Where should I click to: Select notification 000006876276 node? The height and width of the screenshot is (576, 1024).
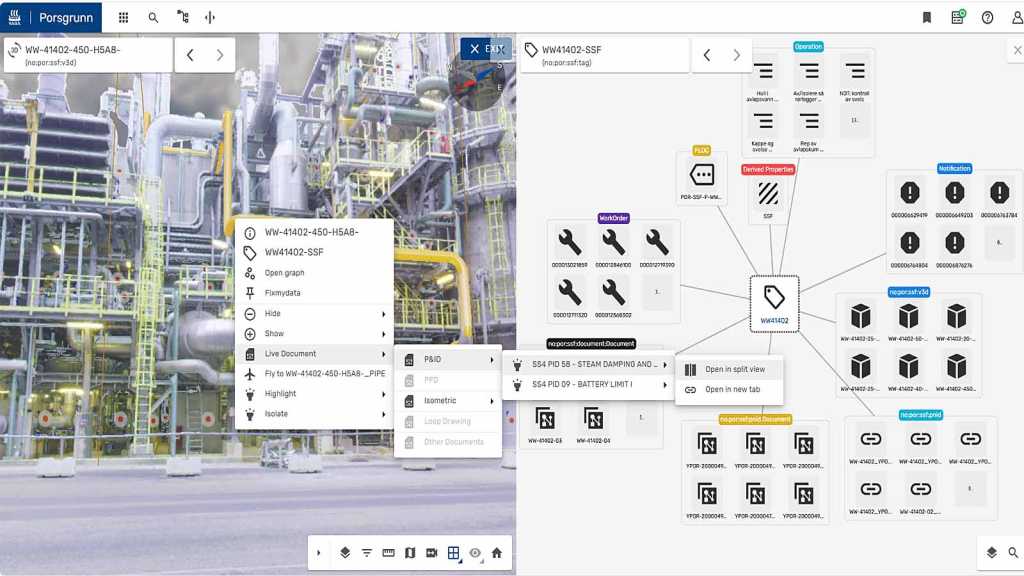pos(955,248)
